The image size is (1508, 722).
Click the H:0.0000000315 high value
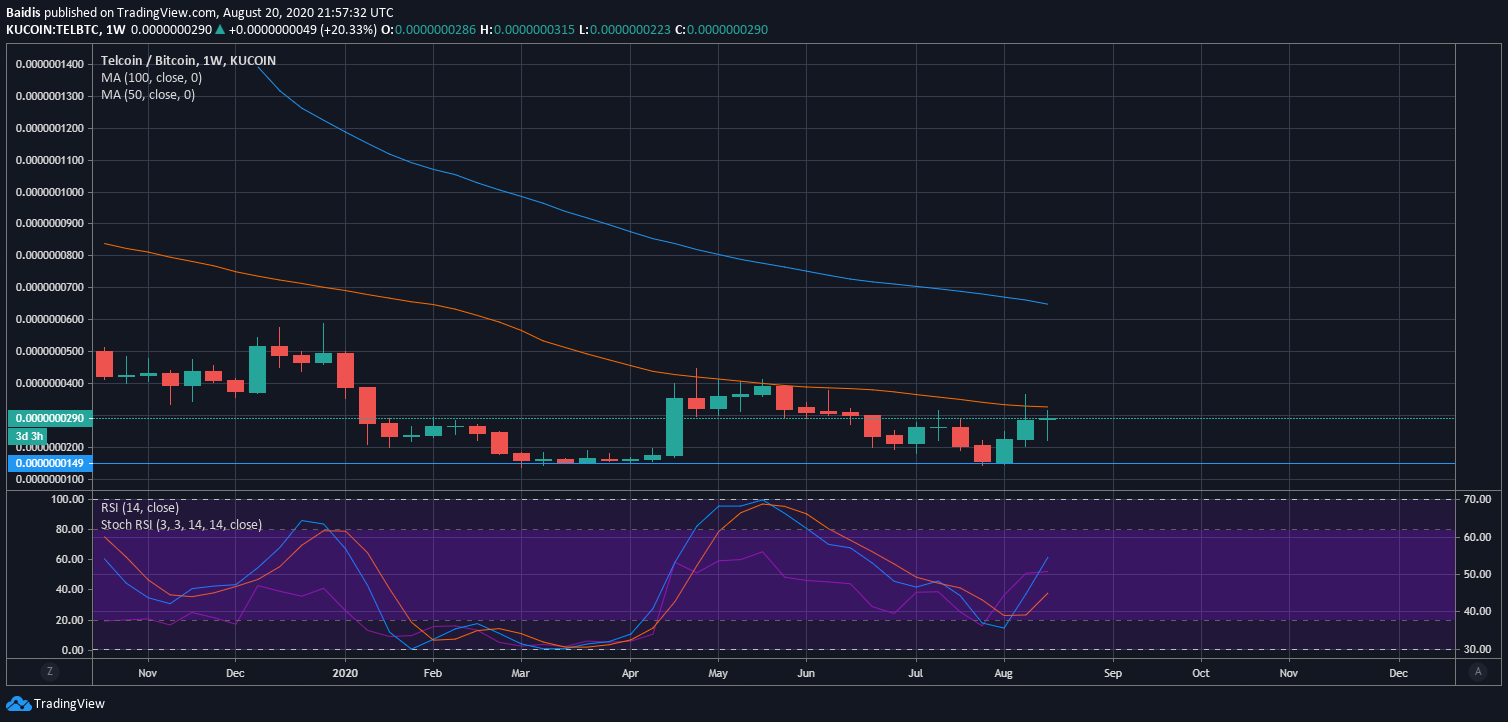click(x=527, y=30)
